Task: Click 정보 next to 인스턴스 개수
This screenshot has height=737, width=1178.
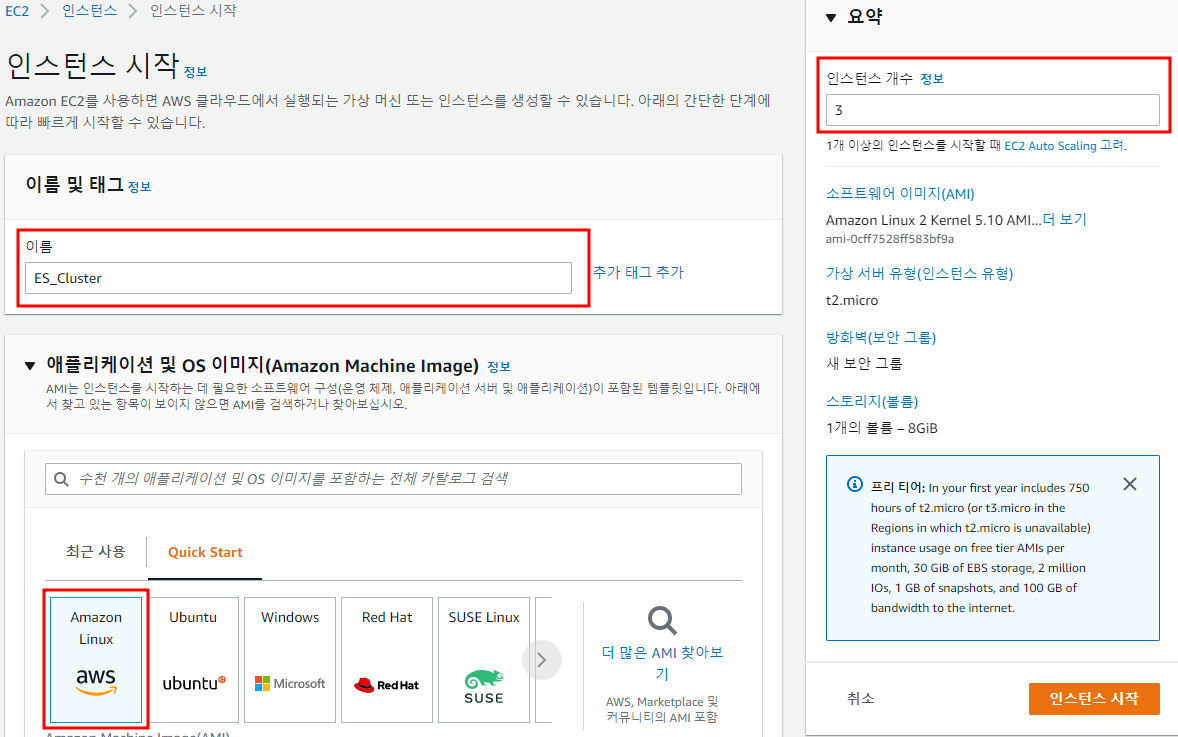Action: tap(932, 79)
